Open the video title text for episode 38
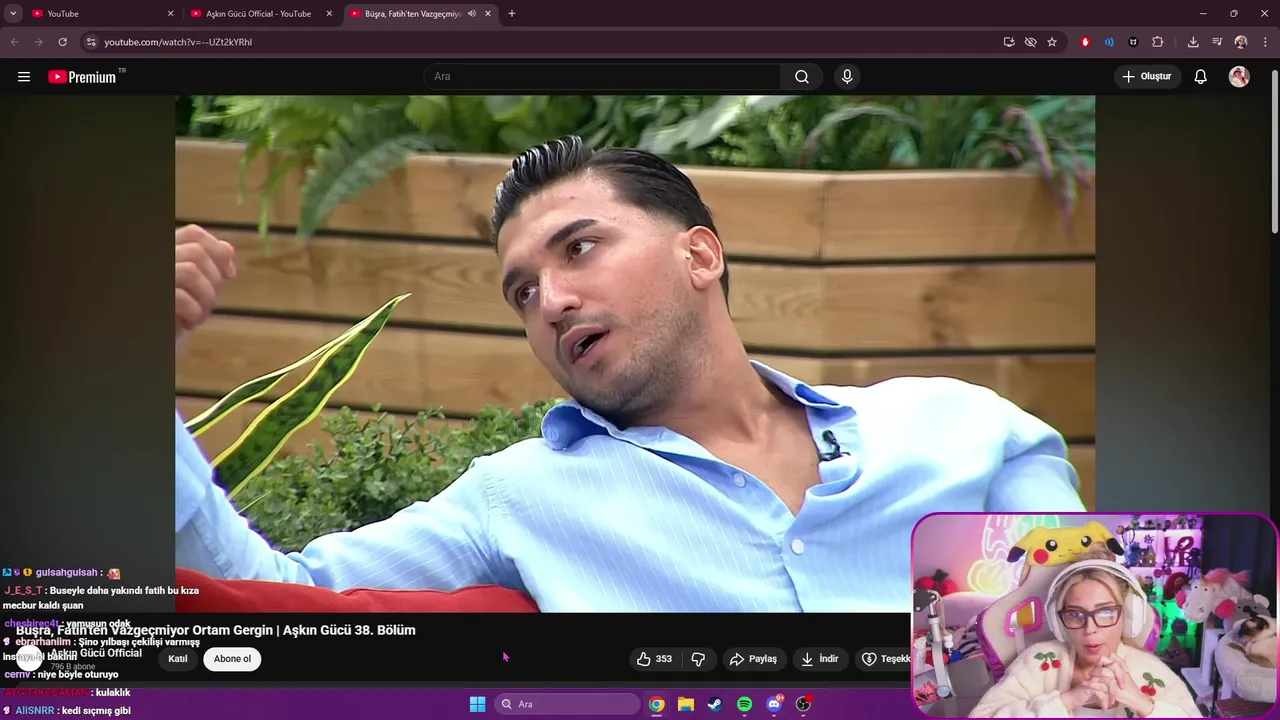The height and width of the screenshot is (720, 1280). pos(216,630)
